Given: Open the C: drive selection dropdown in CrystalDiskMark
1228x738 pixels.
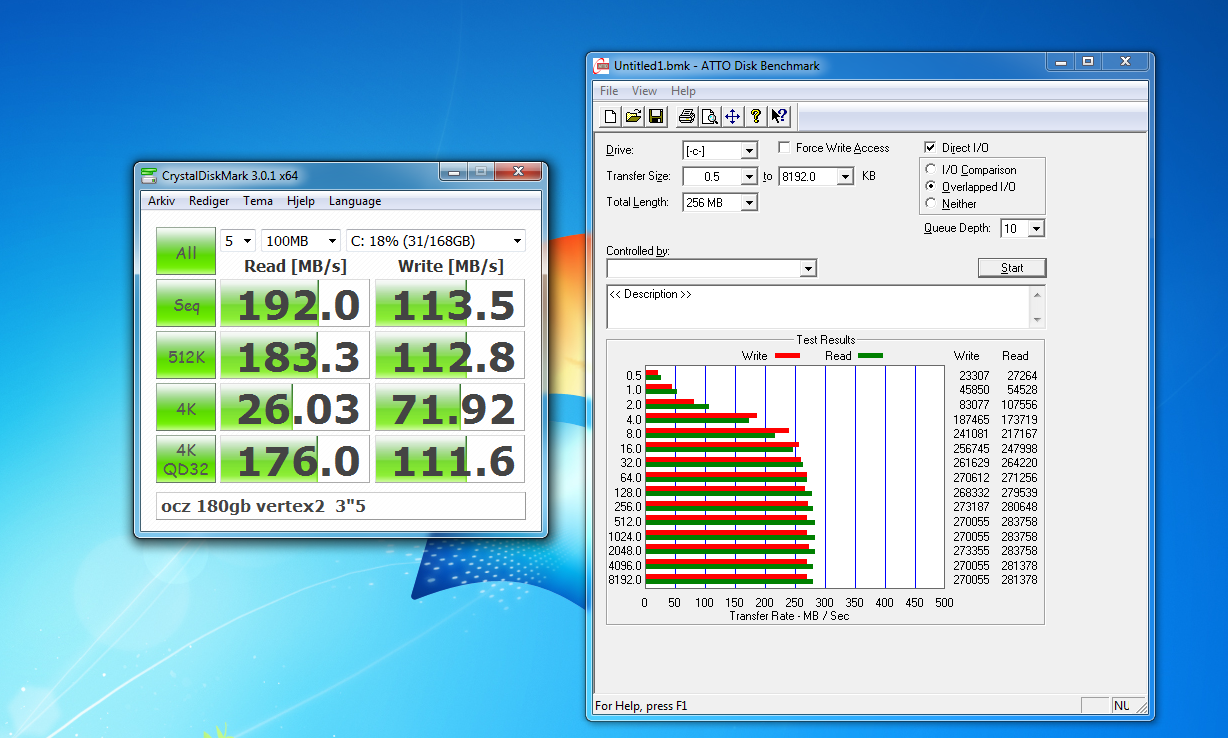Looking at the screenshot, I should [x=435, y=241].
